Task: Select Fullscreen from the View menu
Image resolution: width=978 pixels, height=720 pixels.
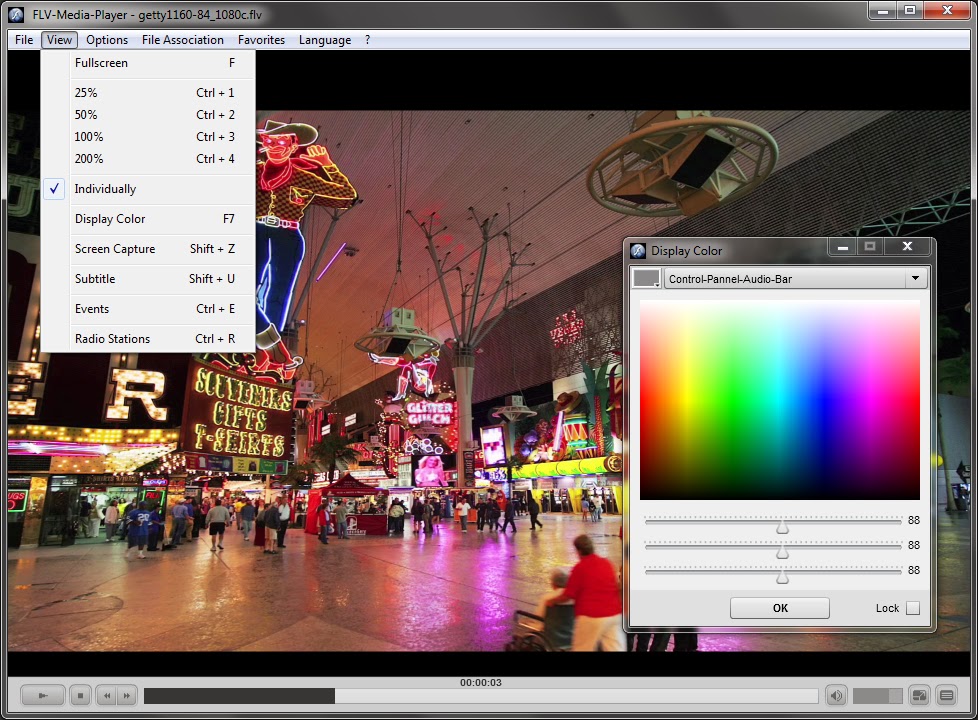Action: (101, 63)
